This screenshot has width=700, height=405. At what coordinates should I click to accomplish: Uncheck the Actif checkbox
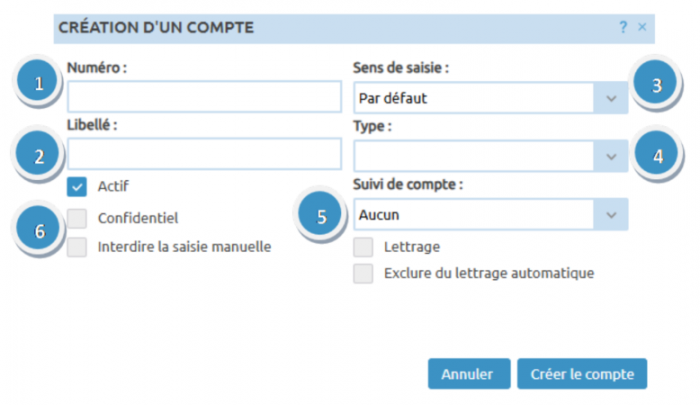click(x=77, y=186)
